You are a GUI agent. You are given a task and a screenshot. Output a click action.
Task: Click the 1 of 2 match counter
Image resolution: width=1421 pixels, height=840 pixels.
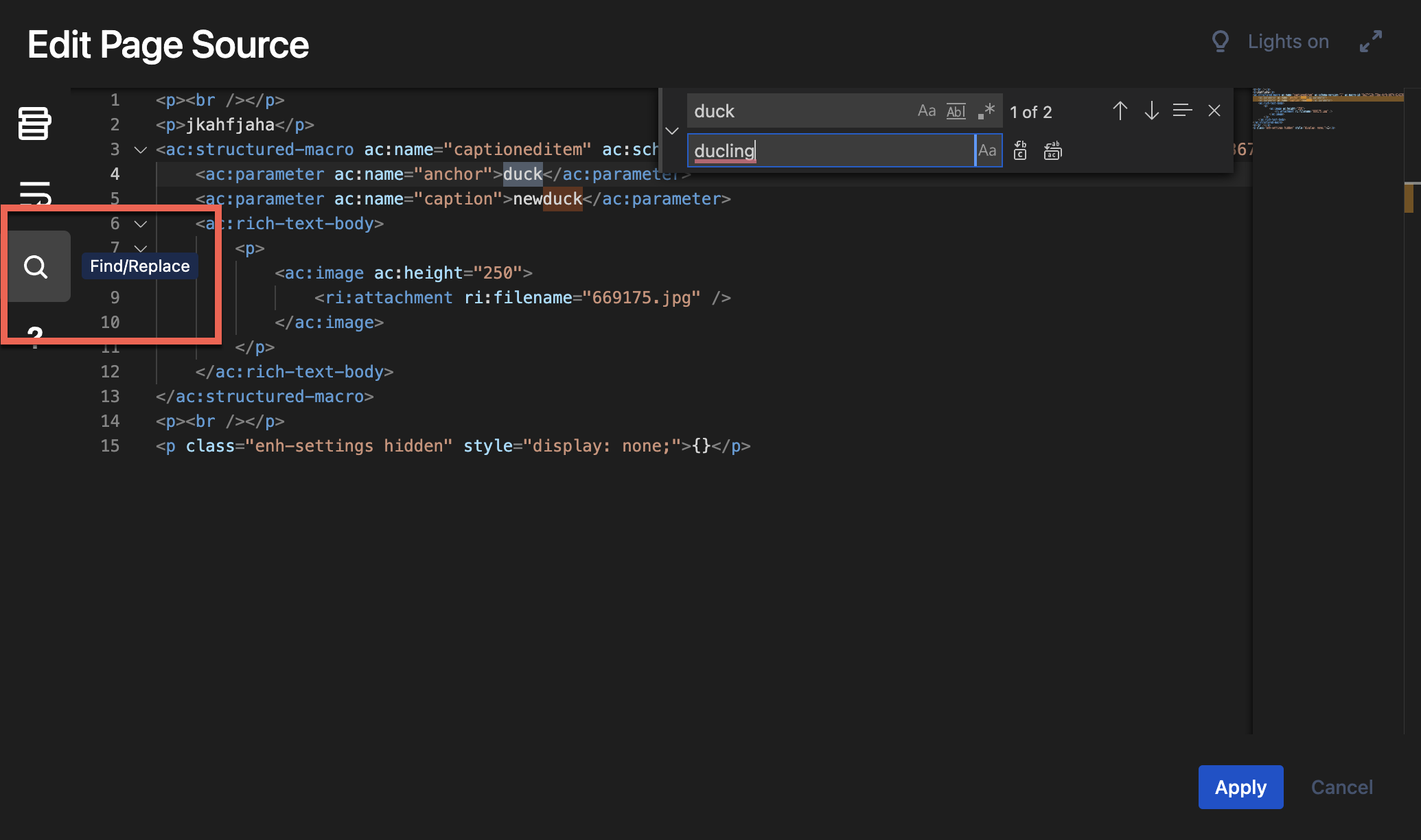coord(1030,112)
